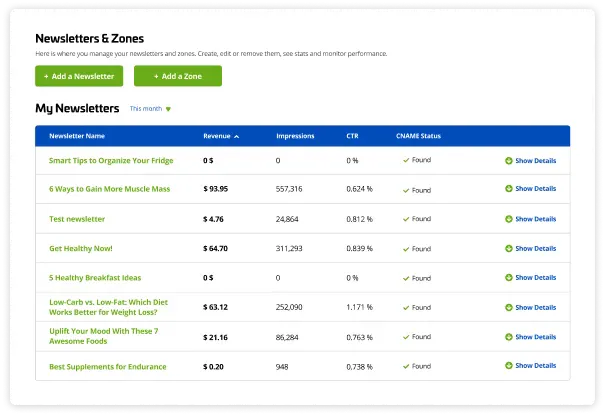Expand details icon for Low-Carb vs. Low-Fat row
The height and width of the screenshot is (415, 605).
509,307
